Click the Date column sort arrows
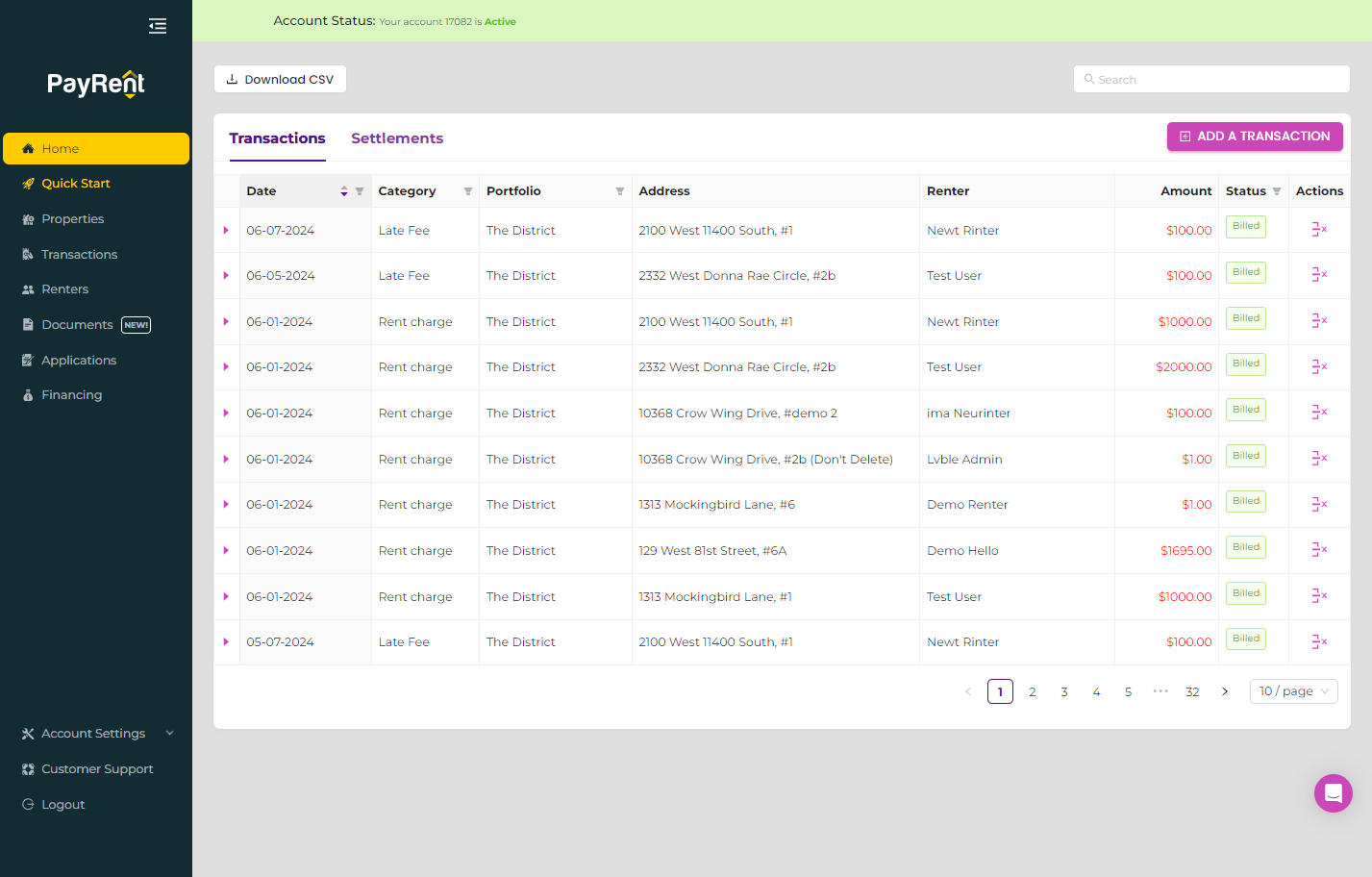This screenshot has height=877, width=1372. [x=344, y=191]
